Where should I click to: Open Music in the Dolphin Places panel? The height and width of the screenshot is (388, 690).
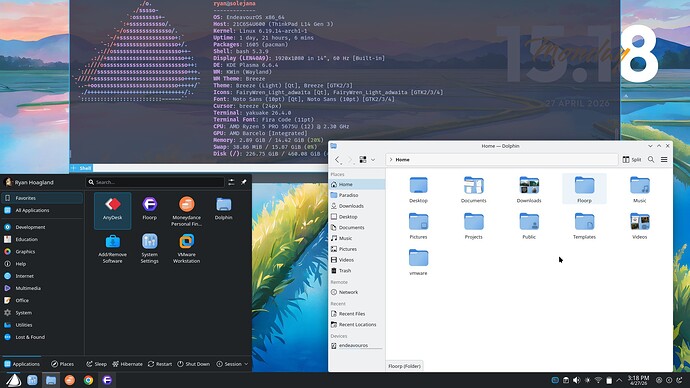[x=357, y=238]
